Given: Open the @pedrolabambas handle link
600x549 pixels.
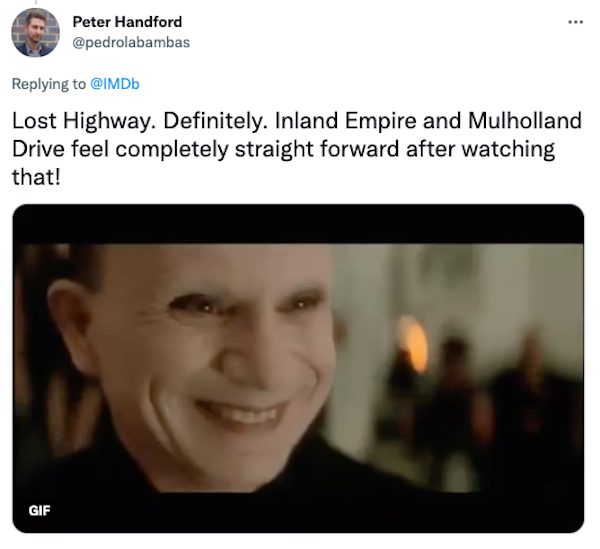Looking at the screenshot, I should [x=131, y=42].
